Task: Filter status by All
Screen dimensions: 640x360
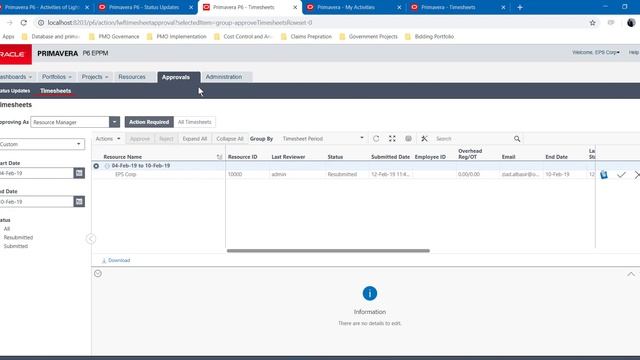Action: coord(7,229)
